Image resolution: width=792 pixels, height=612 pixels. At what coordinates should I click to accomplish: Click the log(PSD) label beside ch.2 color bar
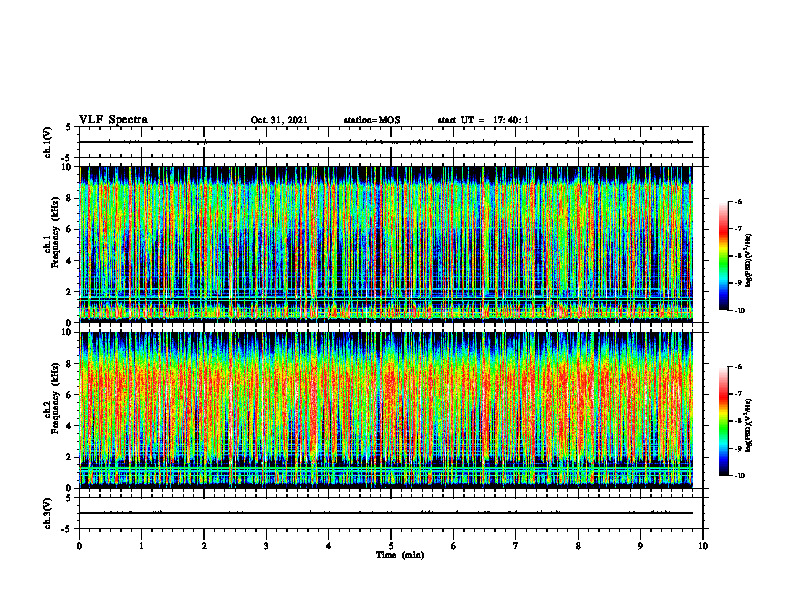pyautogui.click(x=749, y=424)
